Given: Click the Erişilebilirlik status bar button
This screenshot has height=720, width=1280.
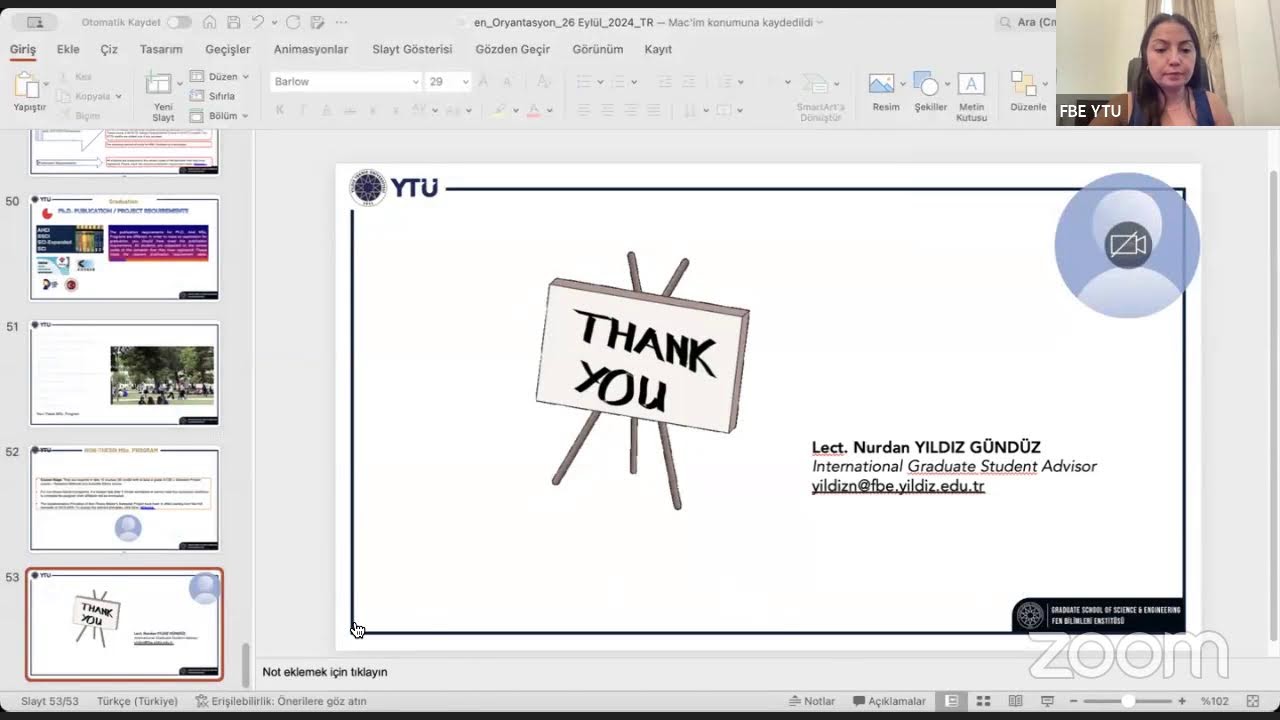Looking at the screenshot, I should tap(281, 701).
